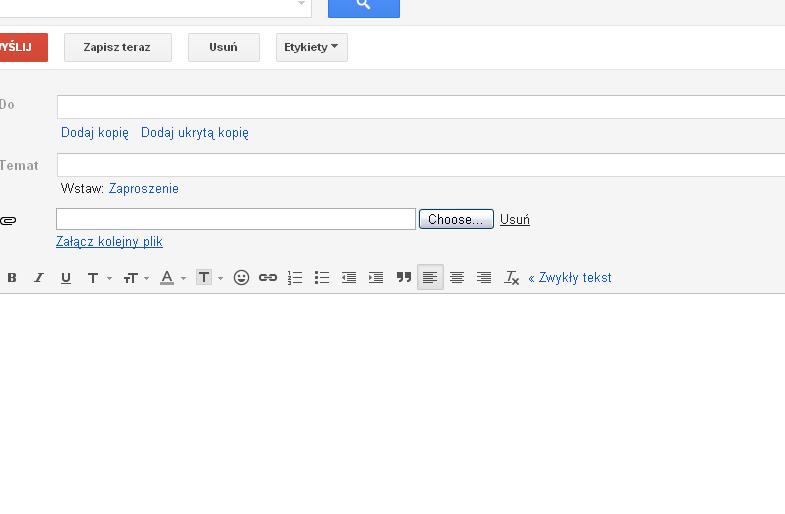Click the Załącz kolejny plik link
The image size is (785, 514).
109,242
